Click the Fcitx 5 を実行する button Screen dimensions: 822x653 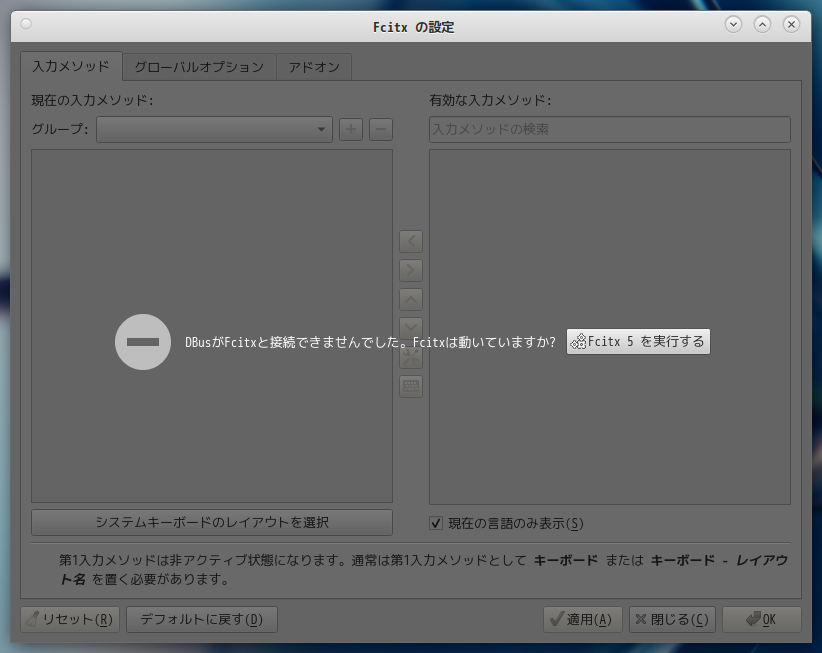(638, 342)
